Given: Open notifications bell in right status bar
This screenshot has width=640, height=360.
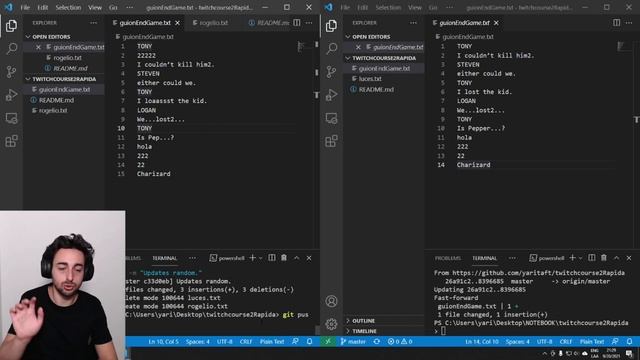Looking at the screenshot, I should coord(629,341).
